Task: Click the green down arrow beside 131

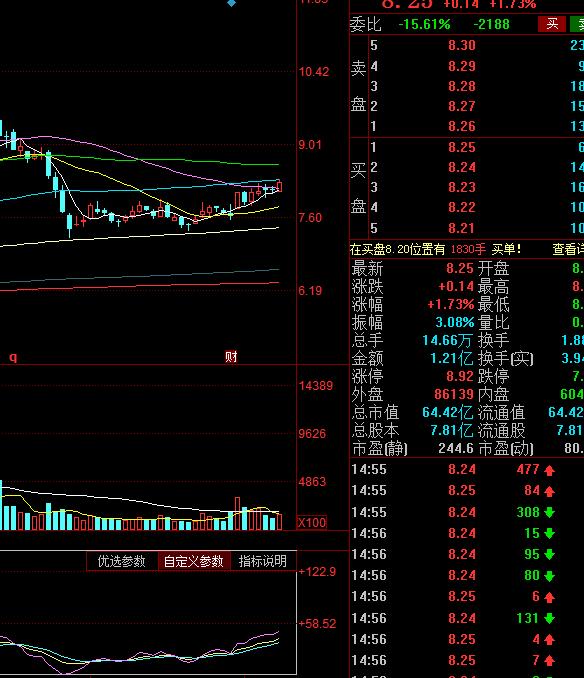Action: pos(549,619)
